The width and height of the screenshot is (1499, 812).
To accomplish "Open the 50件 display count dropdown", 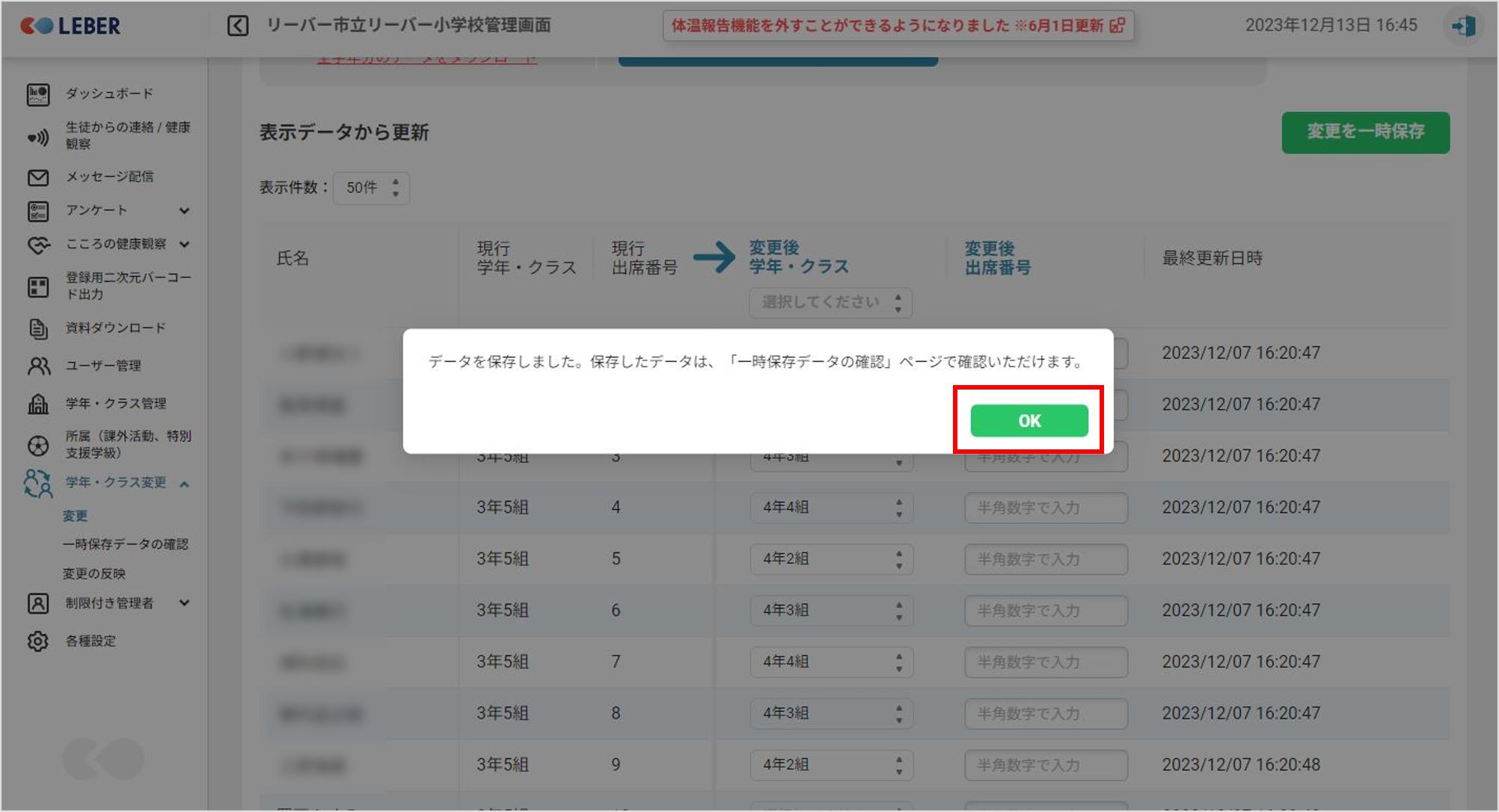I will [x=372, y=188].
